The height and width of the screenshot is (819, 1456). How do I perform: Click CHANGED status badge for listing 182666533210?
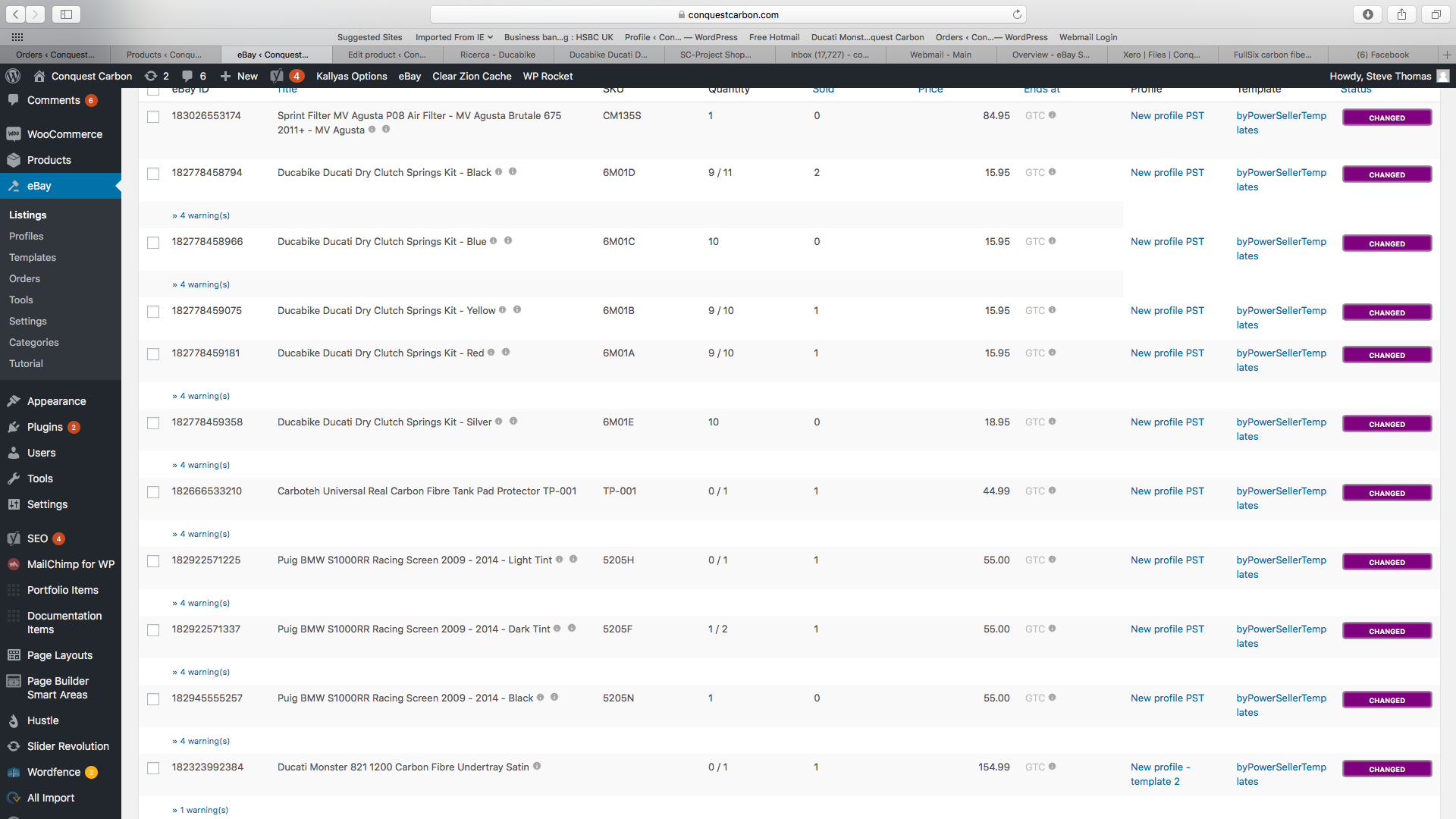pos(1387,493)
